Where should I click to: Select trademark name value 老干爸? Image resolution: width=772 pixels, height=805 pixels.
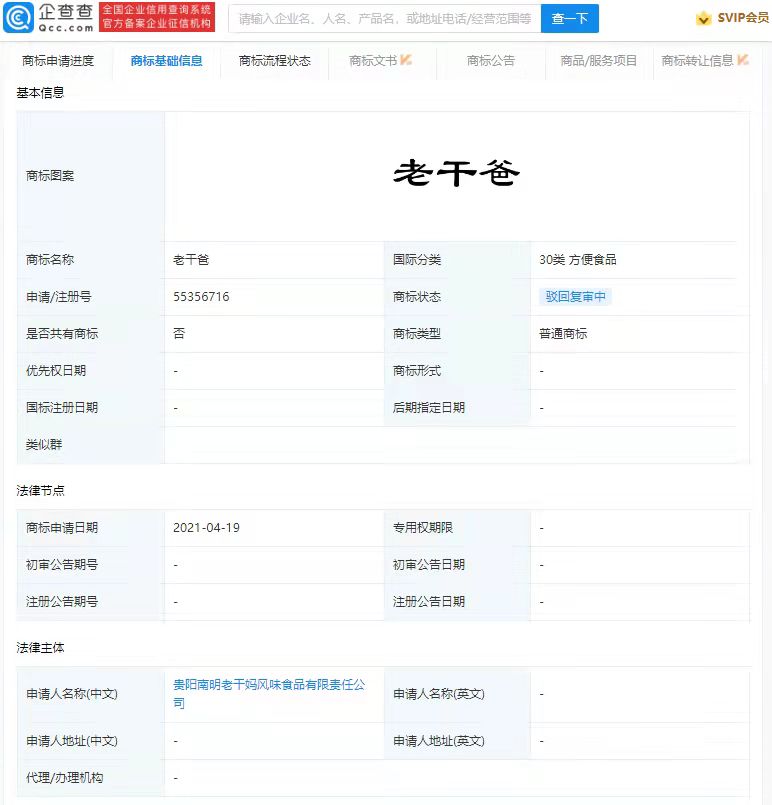click(191, 260)
